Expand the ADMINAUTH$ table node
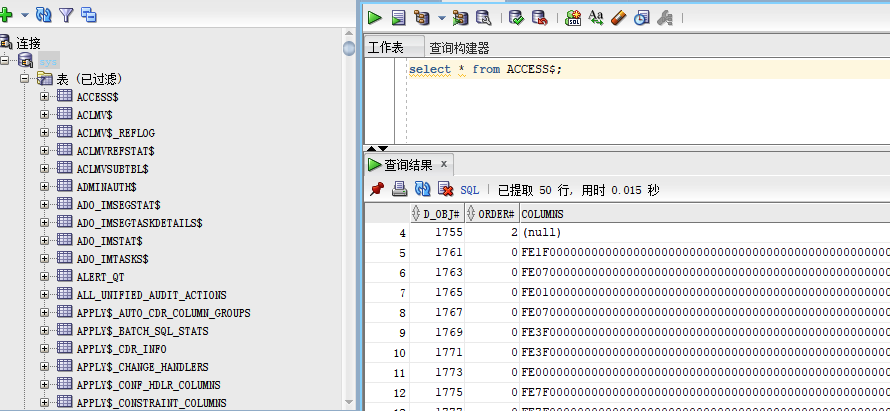 [44, 187]
